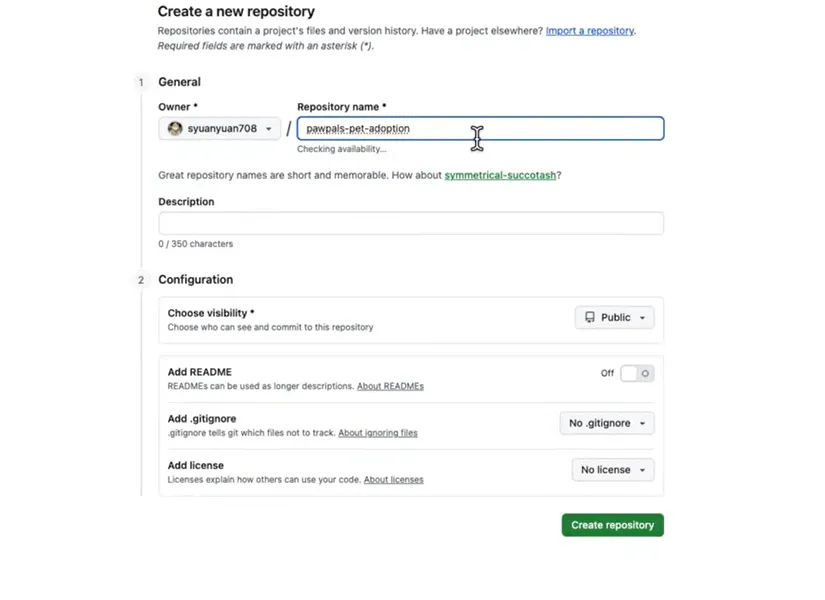Turn on the Add README switch

click(636, 373)
